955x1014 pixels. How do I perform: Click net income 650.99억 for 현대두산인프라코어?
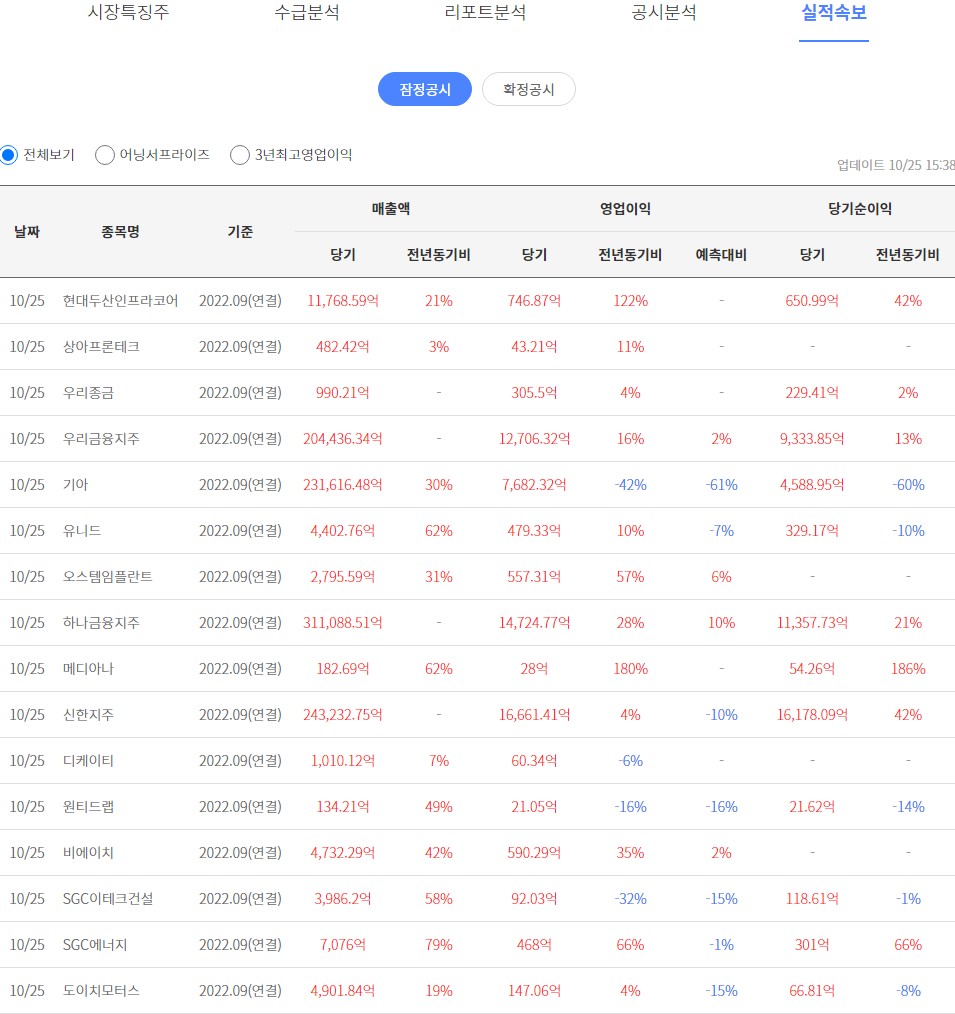click(x=812, y=301)
